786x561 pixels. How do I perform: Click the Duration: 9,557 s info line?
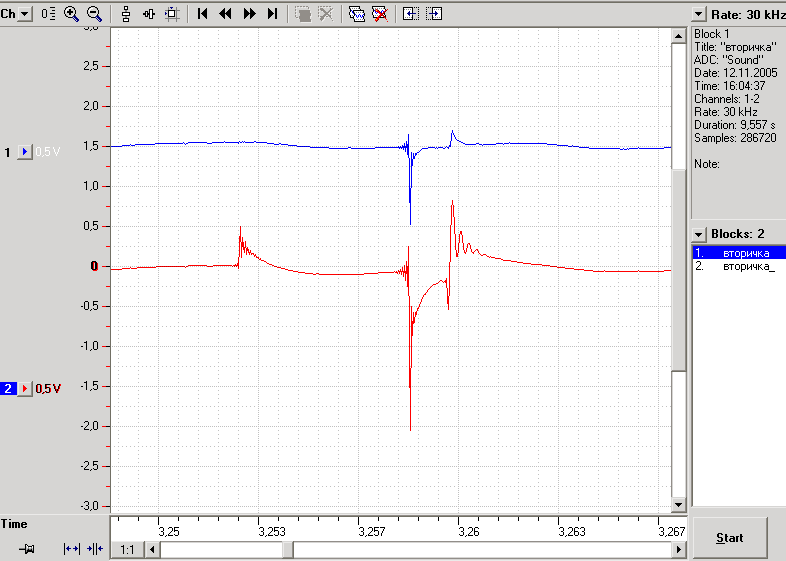(x=735, y=125)
